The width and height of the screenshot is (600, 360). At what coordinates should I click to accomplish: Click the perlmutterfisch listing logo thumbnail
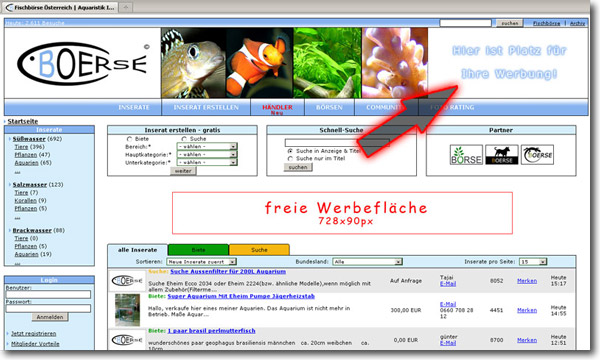point(127,340)
